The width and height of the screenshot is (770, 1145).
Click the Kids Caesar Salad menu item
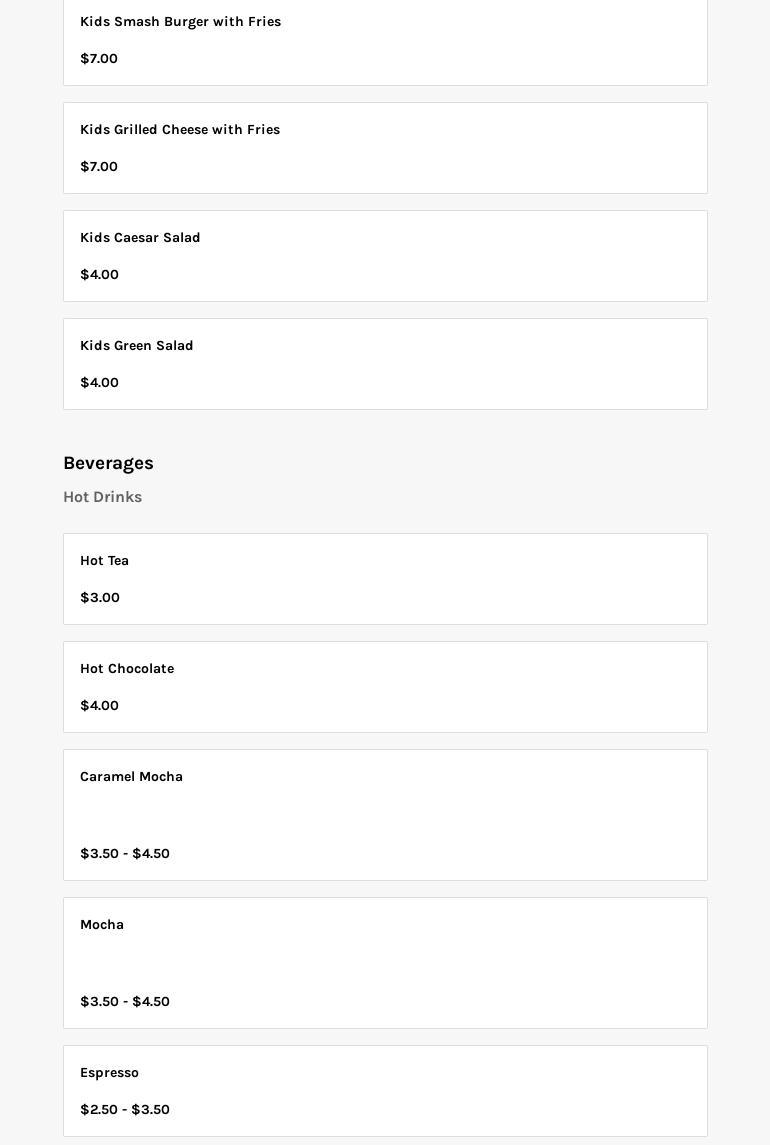(x=140, y=238)
